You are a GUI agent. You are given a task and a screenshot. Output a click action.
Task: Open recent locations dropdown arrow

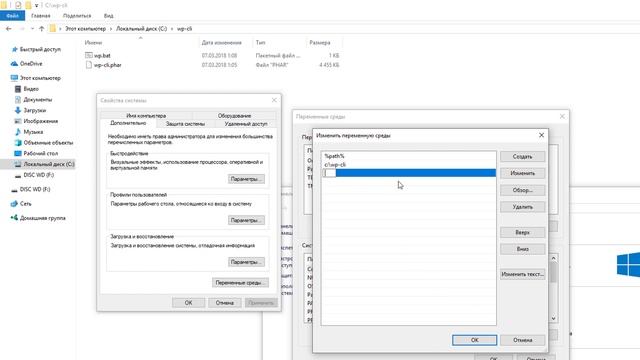32,29
